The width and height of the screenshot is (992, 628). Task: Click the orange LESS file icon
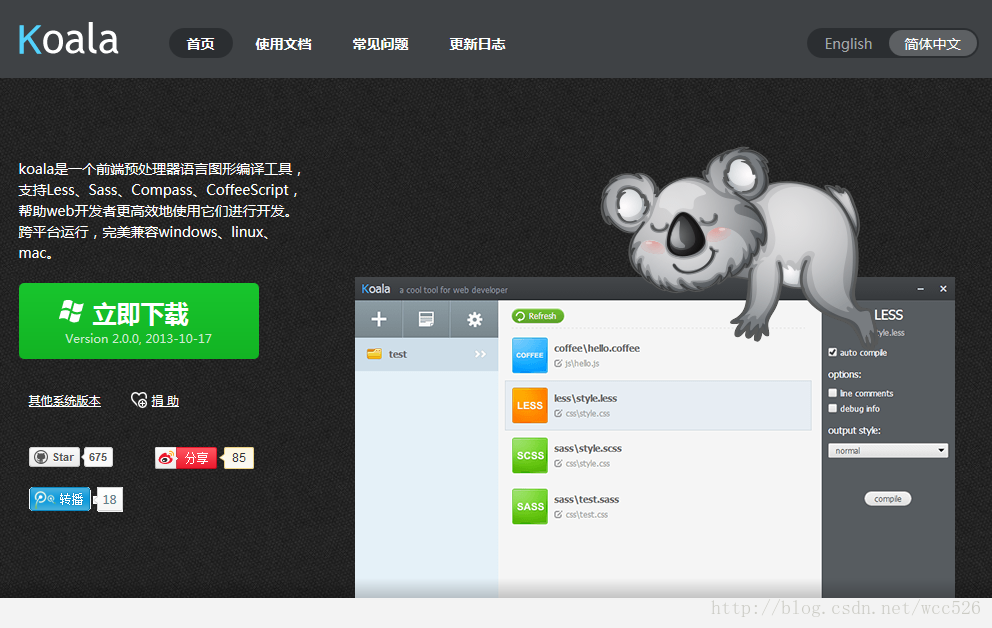(x=530, y=405)
